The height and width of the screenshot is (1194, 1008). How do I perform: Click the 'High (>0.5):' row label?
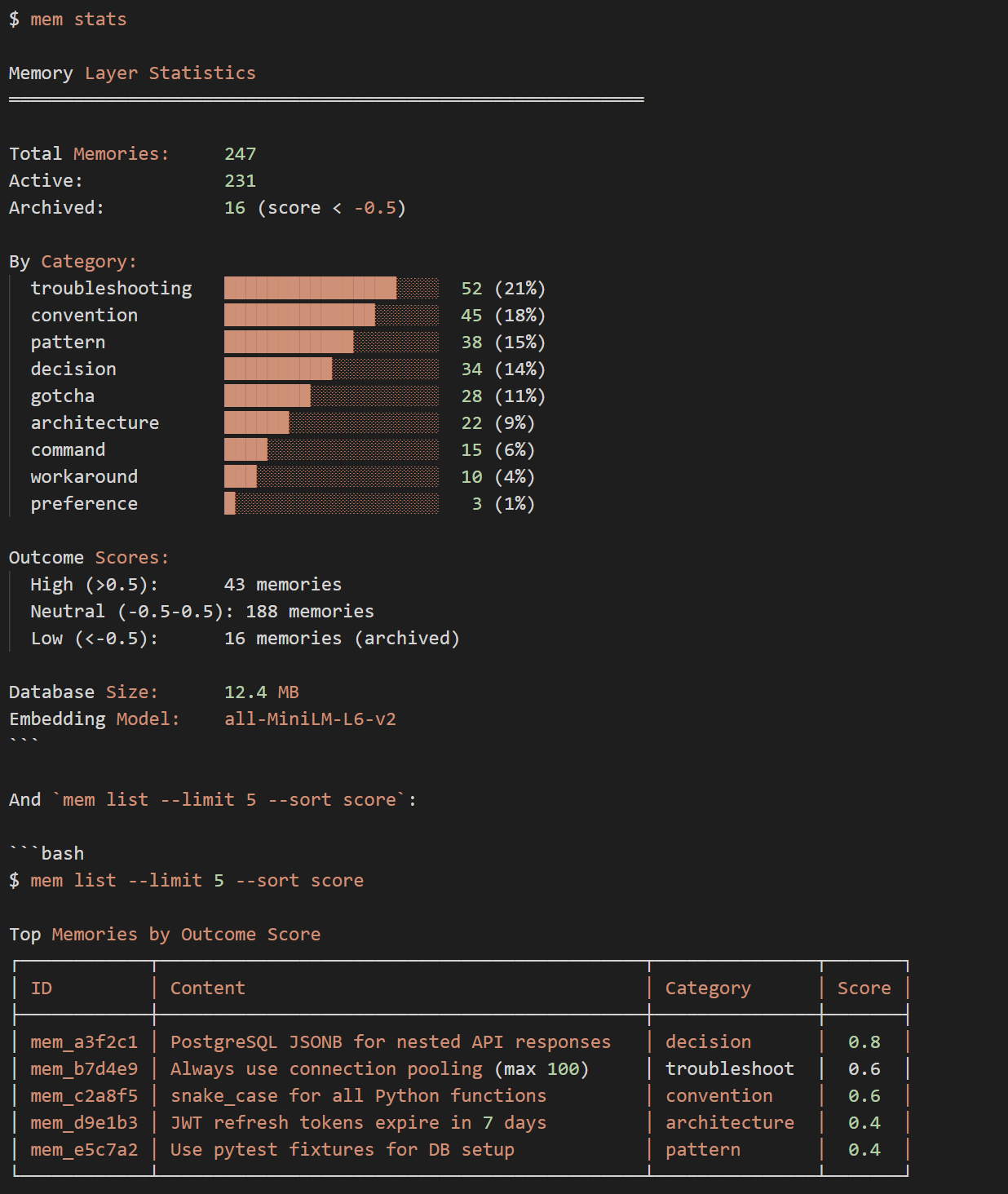point(95,584)
